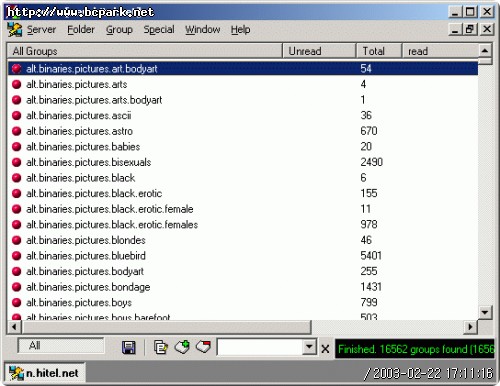The height and width of the screenshot is (386, 500).
Task: Click the total value 670
Action: coord(369,131)
